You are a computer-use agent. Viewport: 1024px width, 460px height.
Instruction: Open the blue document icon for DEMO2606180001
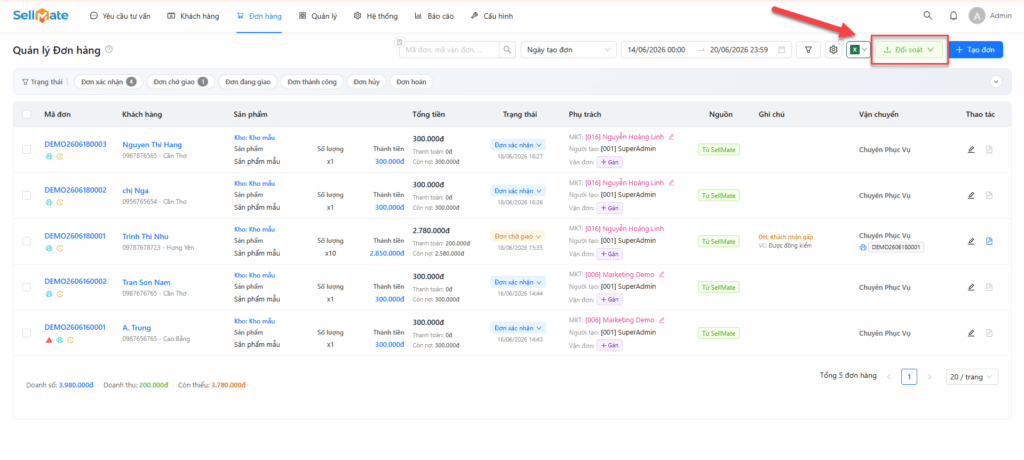coord(989,241)
